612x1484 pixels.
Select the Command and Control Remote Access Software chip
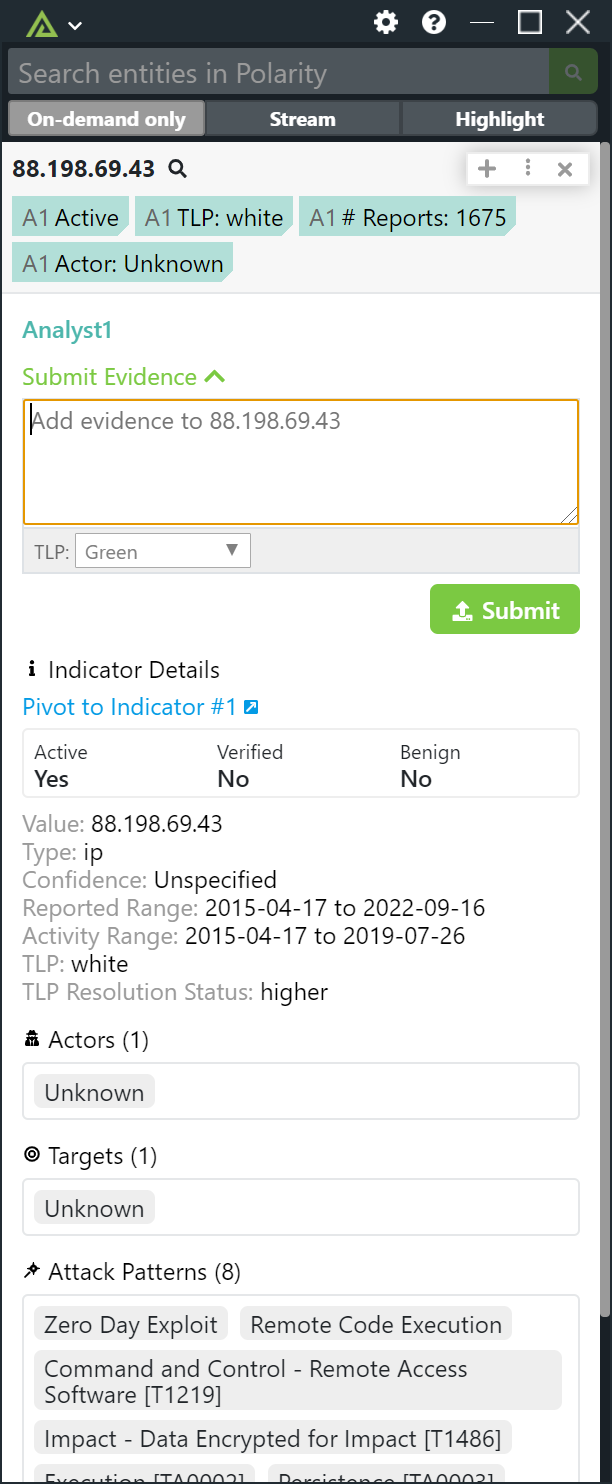tap(298, 1380)
